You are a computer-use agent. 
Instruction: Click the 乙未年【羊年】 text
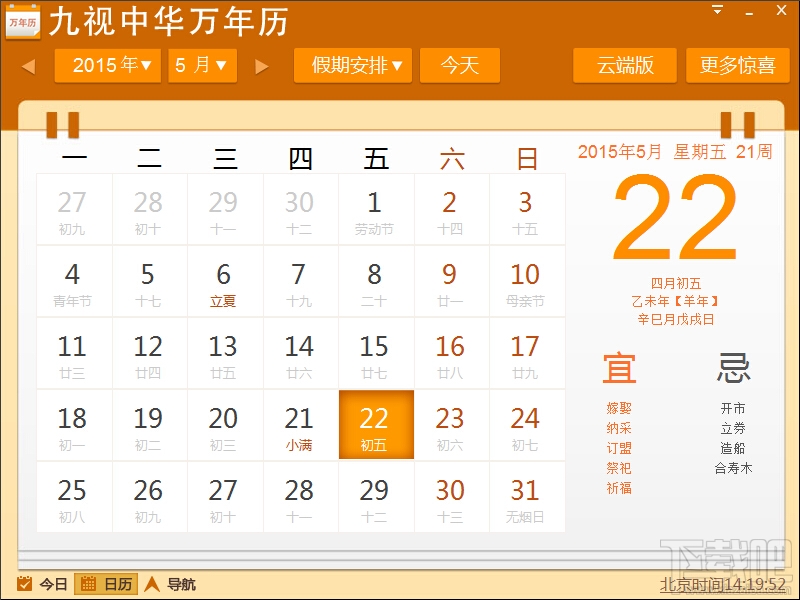click(676, 301)
